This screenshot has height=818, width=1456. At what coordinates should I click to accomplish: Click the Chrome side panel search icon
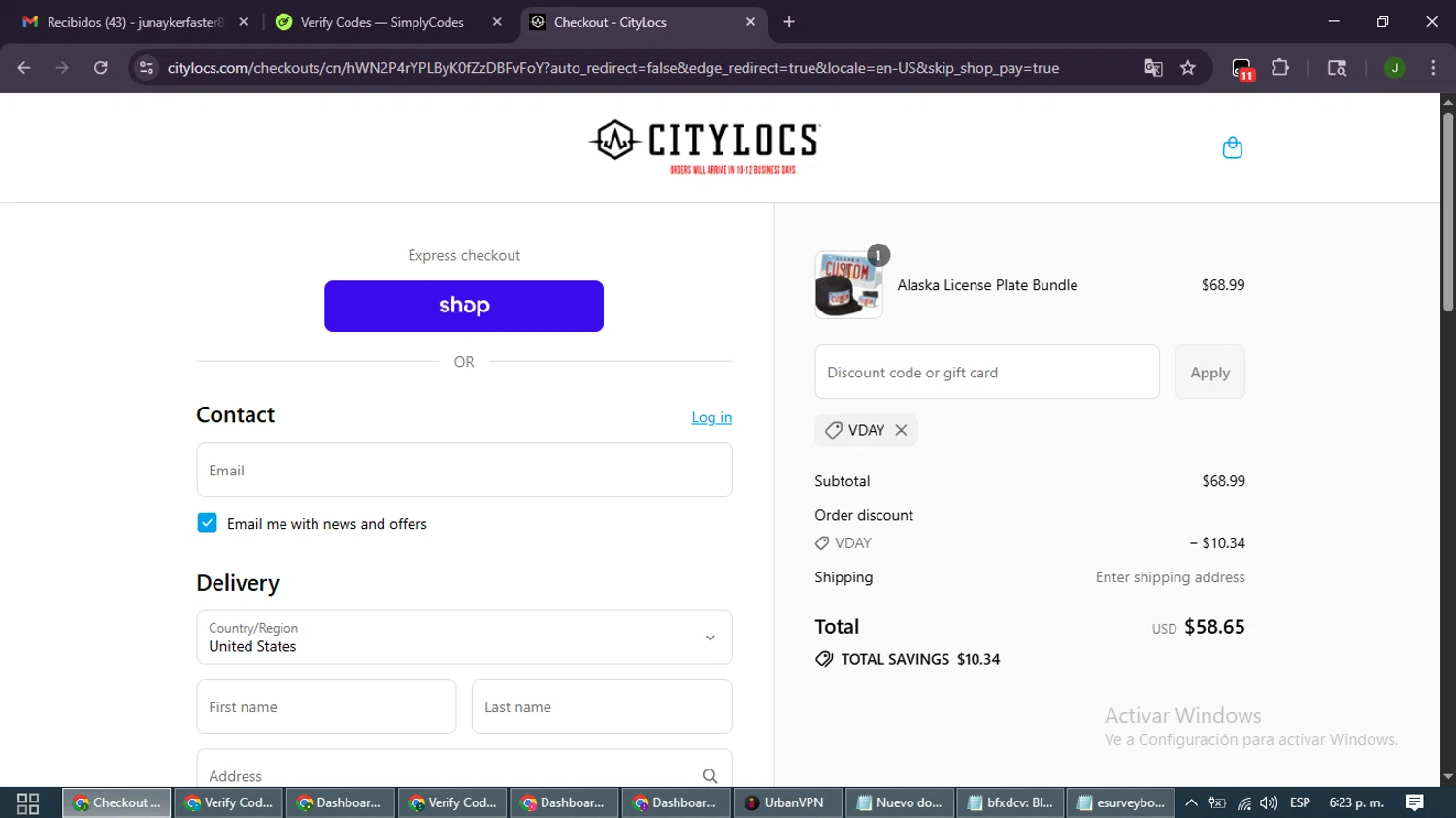coord(1337,68)
